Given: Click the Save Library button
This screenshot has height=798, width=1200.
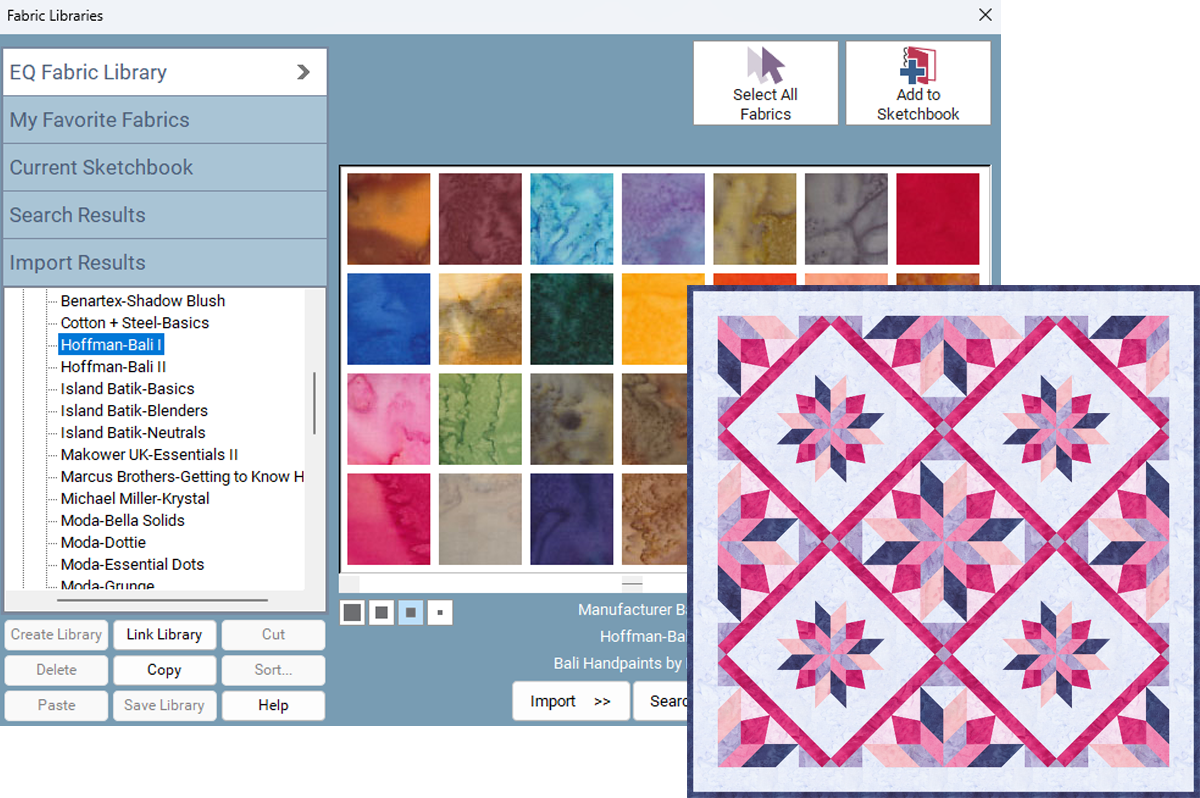Looking at the screenshot, I should [164, 705].
